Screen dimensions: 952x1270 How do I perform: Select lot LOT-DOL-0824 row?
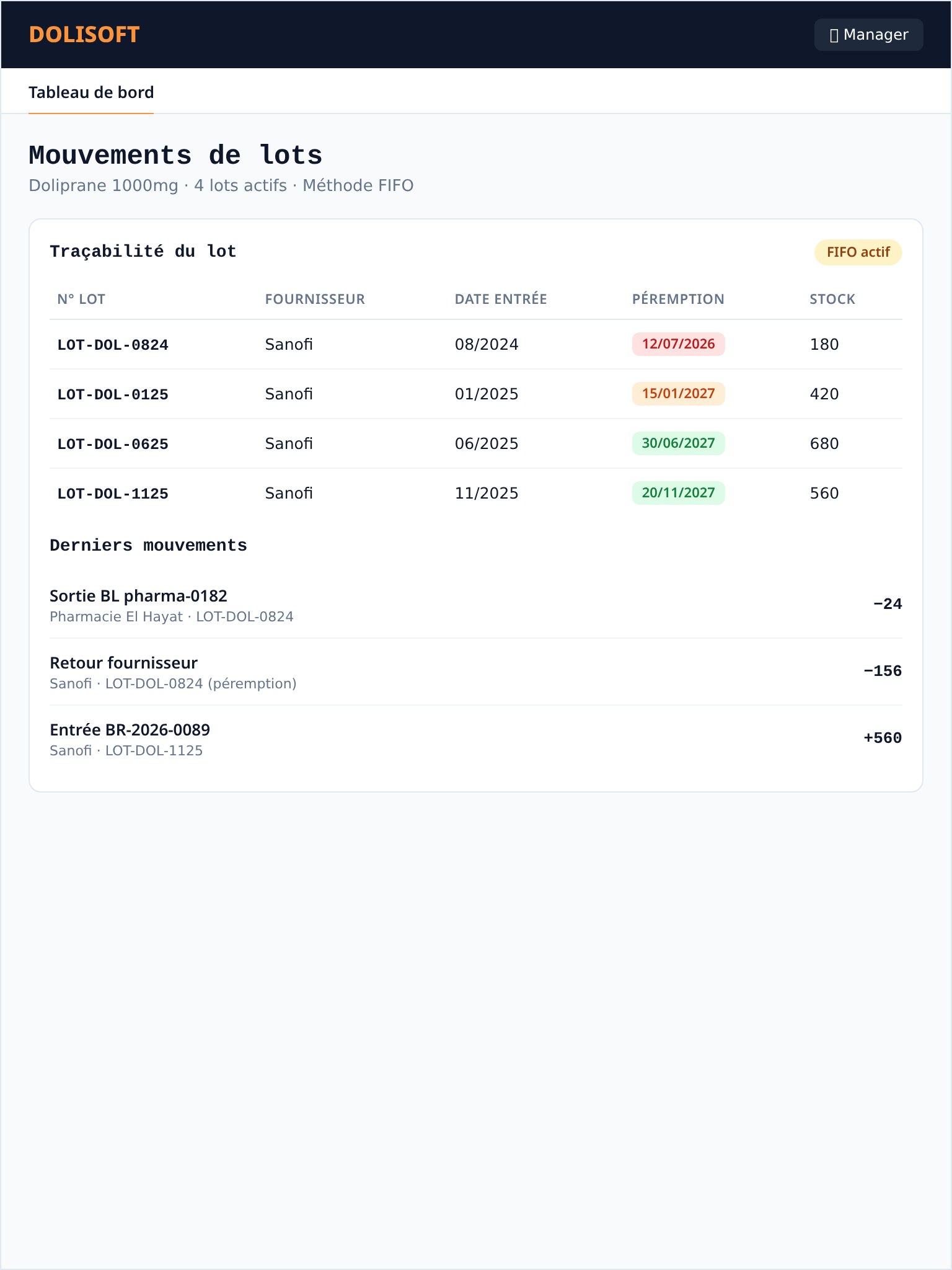pyautogui.click(x=476, y=345)
